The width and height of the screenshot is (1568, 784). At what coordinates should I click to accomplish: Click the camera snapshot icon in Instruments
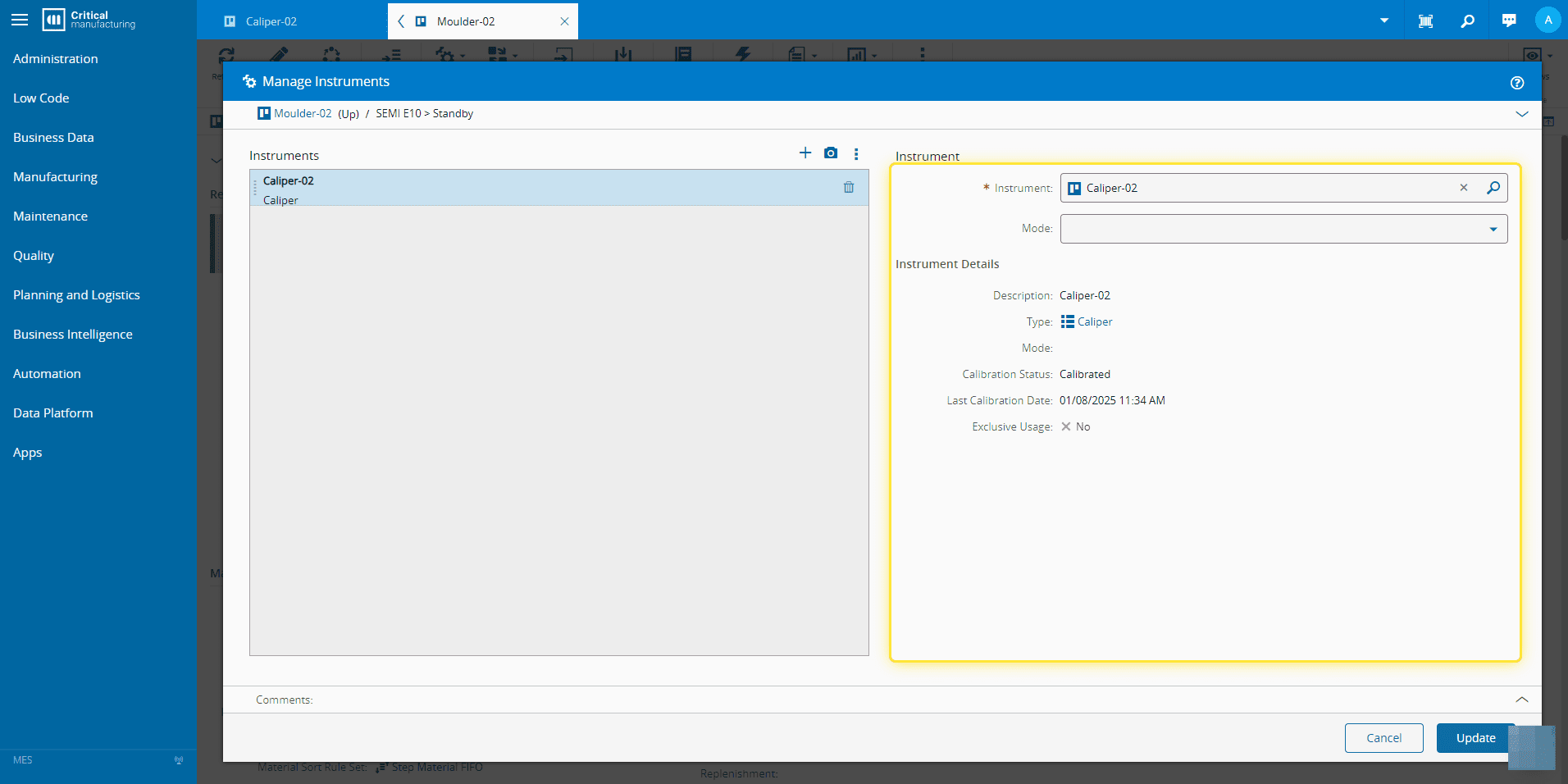pos(831,153)
